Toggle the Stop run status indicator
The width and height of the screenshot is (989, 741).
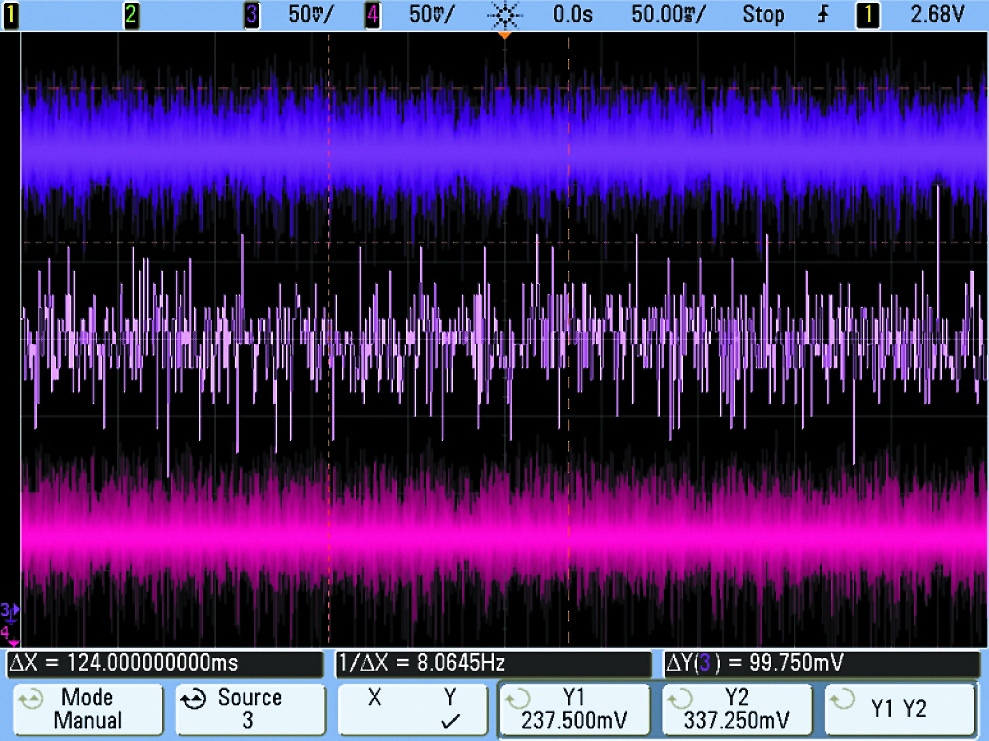(763, 15)
